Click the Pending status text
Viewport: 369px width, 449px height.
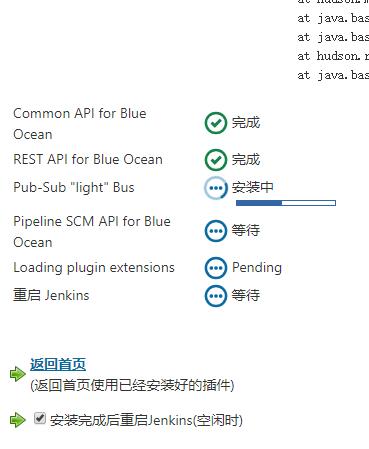click(257, 268)
